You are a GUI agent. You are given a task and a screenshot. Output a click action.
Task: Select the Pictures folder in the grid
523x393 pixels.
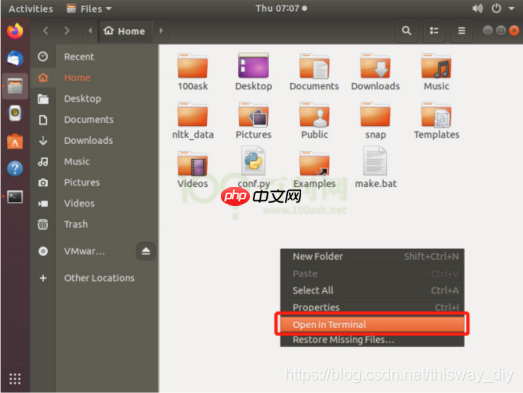tap(253, 120)
